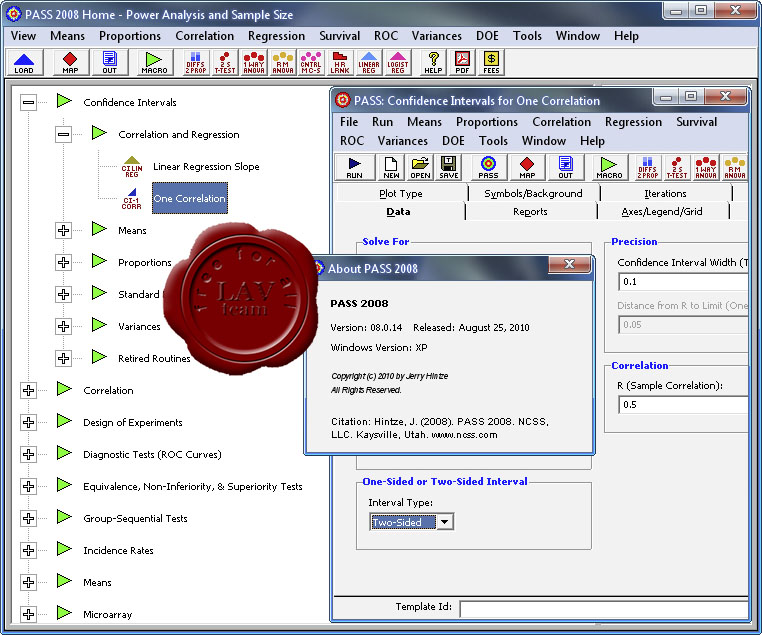Open the Run menu in procedure window

coord(382,122)
